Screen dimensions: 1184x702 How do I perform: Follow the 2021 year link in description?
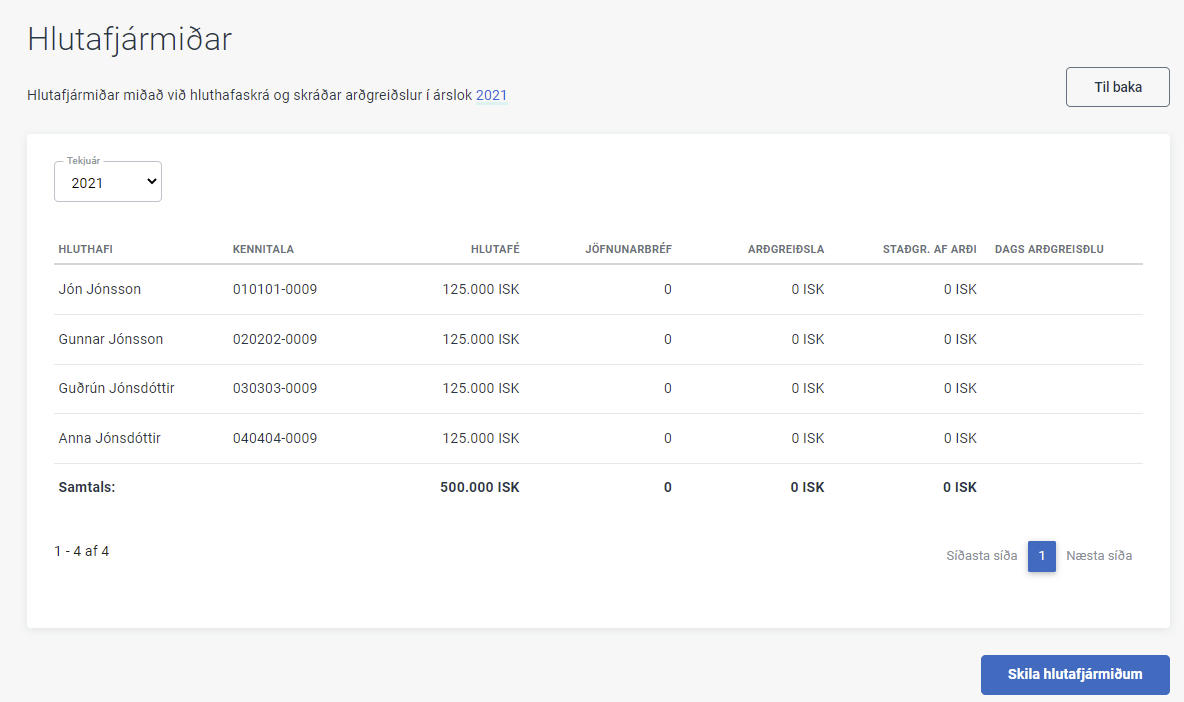pyautogui.click(x=492, y=95)
